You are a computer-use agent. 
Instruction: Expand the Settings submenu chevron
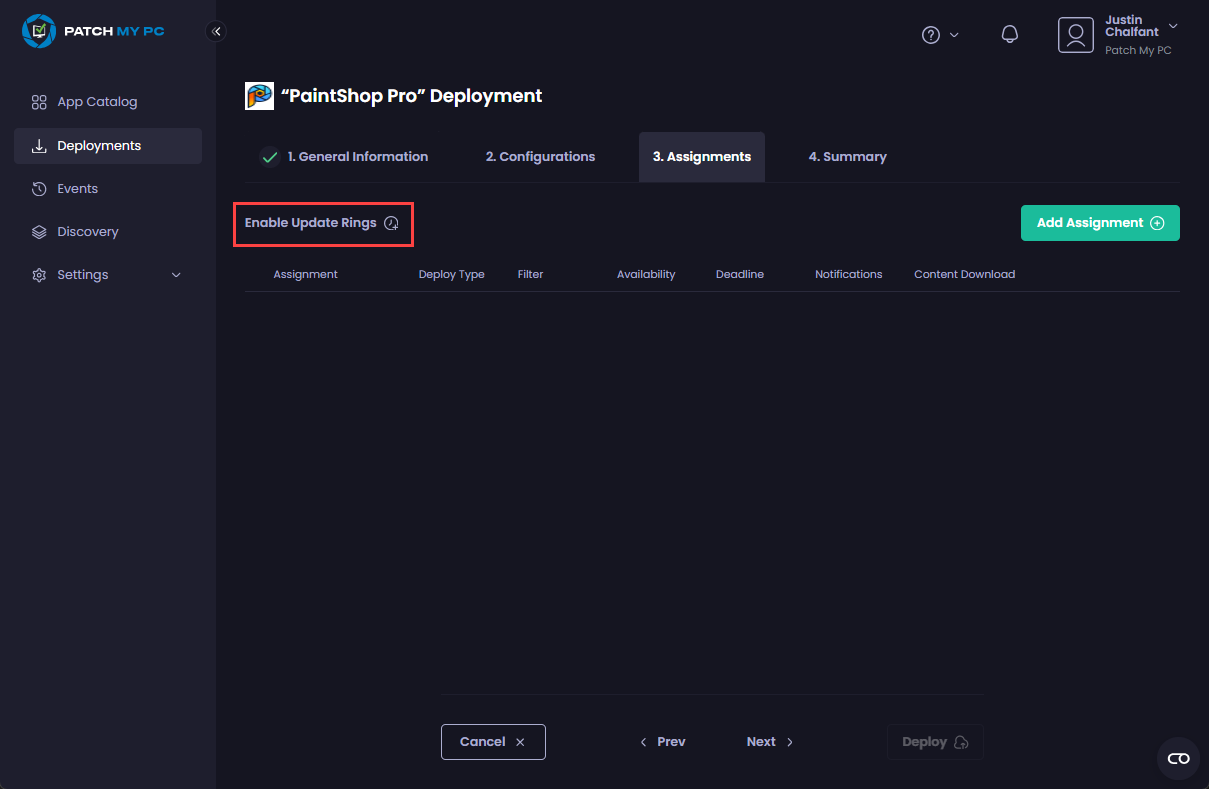(x=176, y=274)
